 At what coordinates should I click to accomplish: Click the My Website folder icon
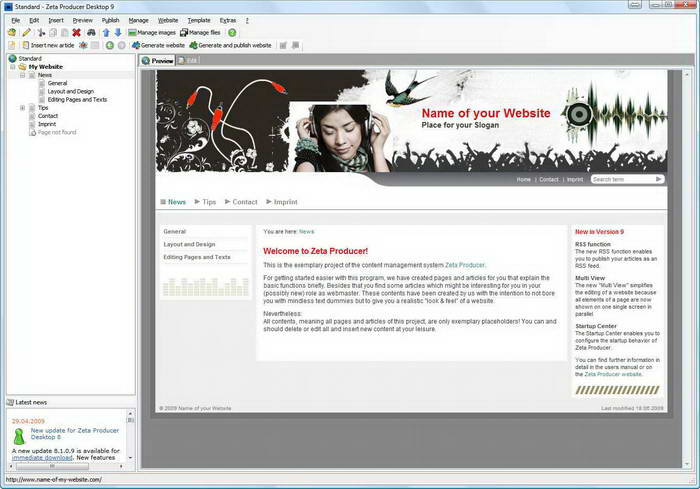point(22,67)
